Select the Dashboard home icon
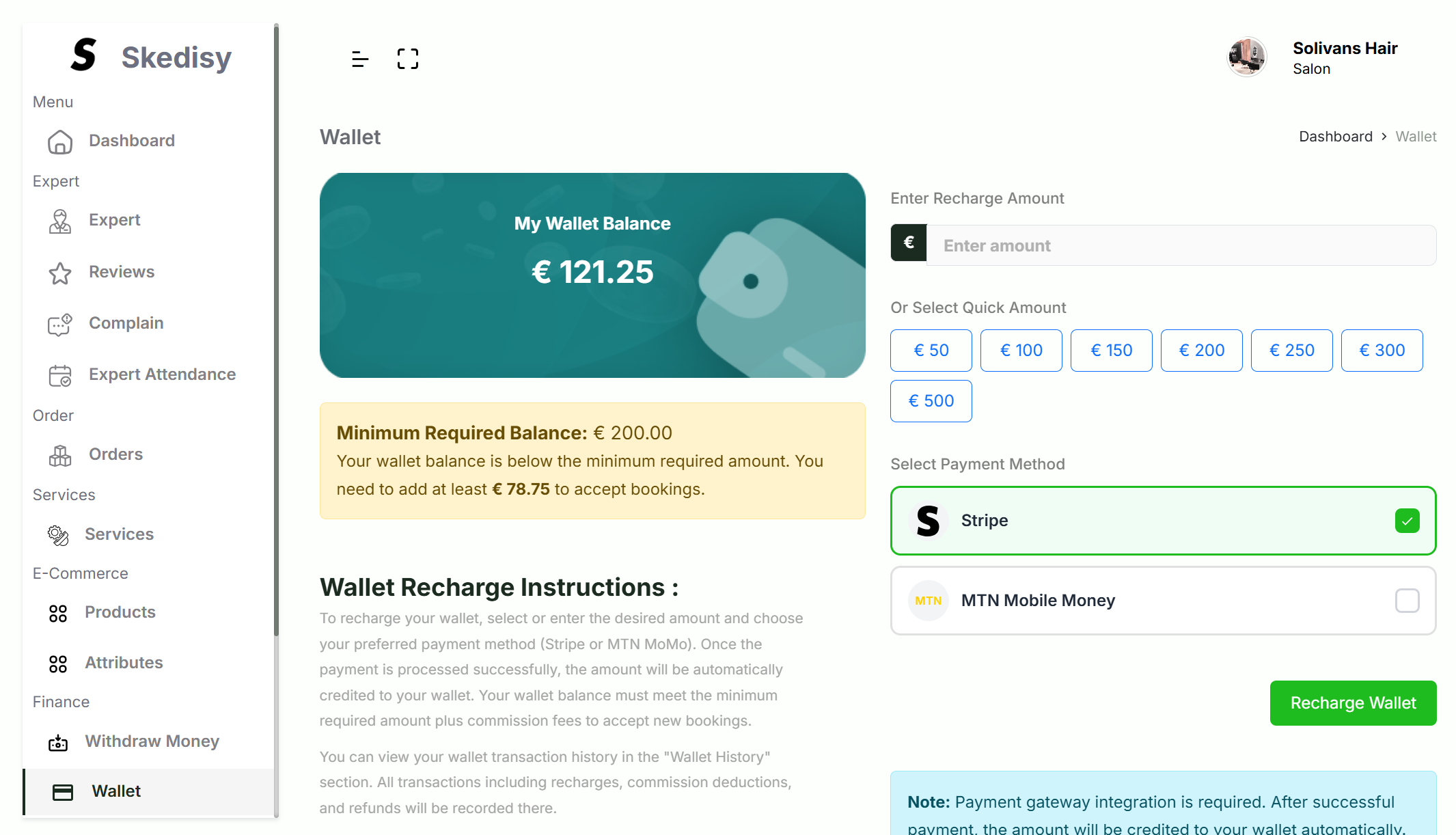This screenshot has height=835, width=1456. pyautogui.click(x=61, y=141)
